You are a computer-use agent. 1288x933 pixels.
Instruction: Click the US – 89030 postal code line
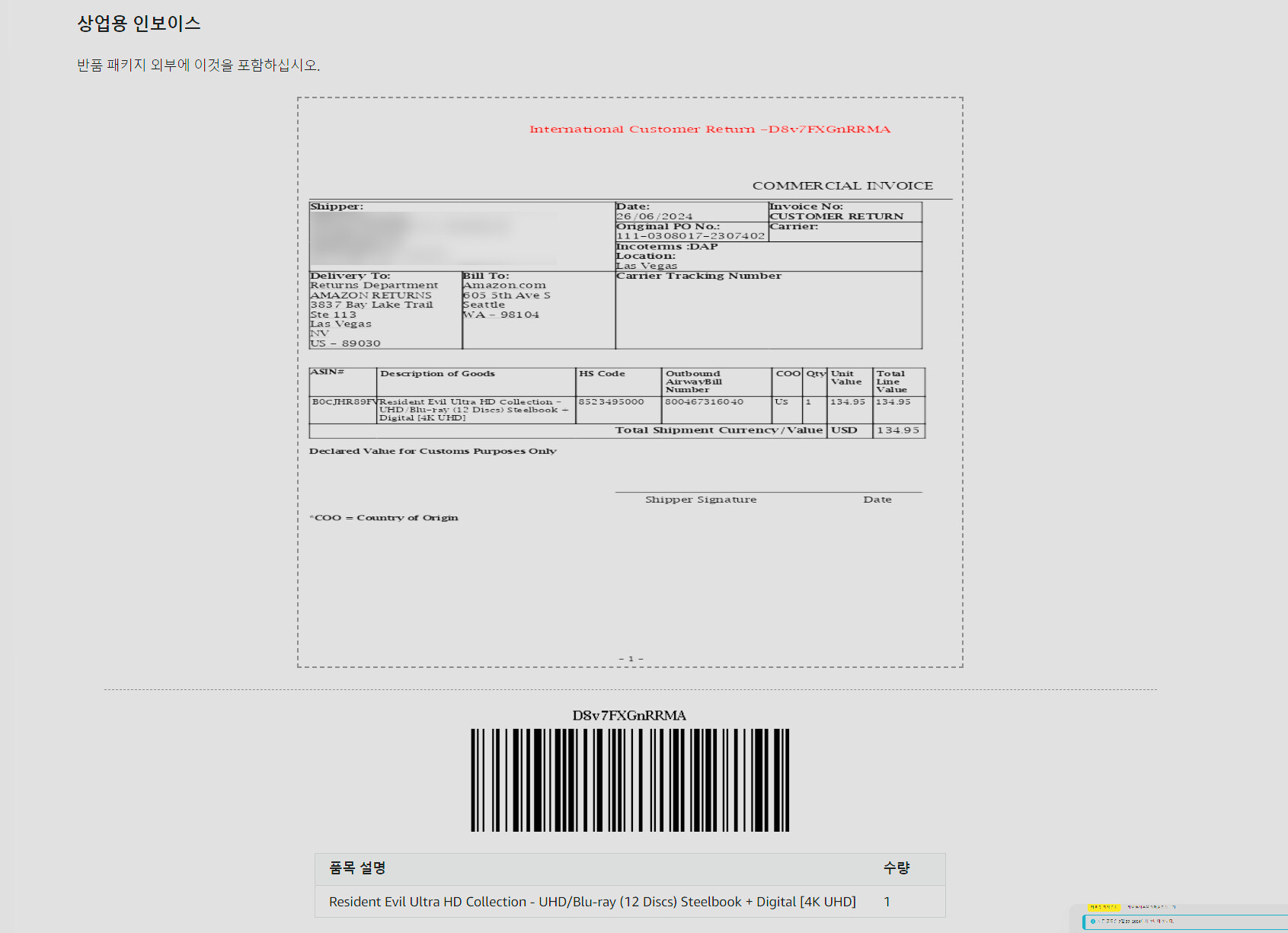345,343
